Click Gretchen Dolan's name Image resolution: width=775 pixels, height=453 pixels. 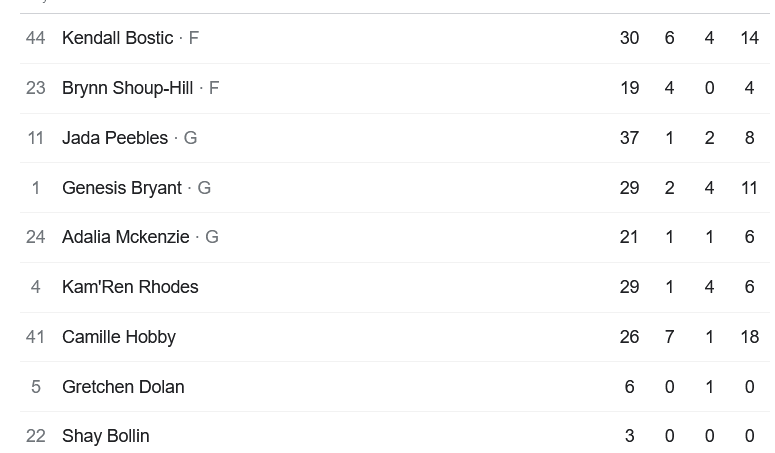pos(123,387)
